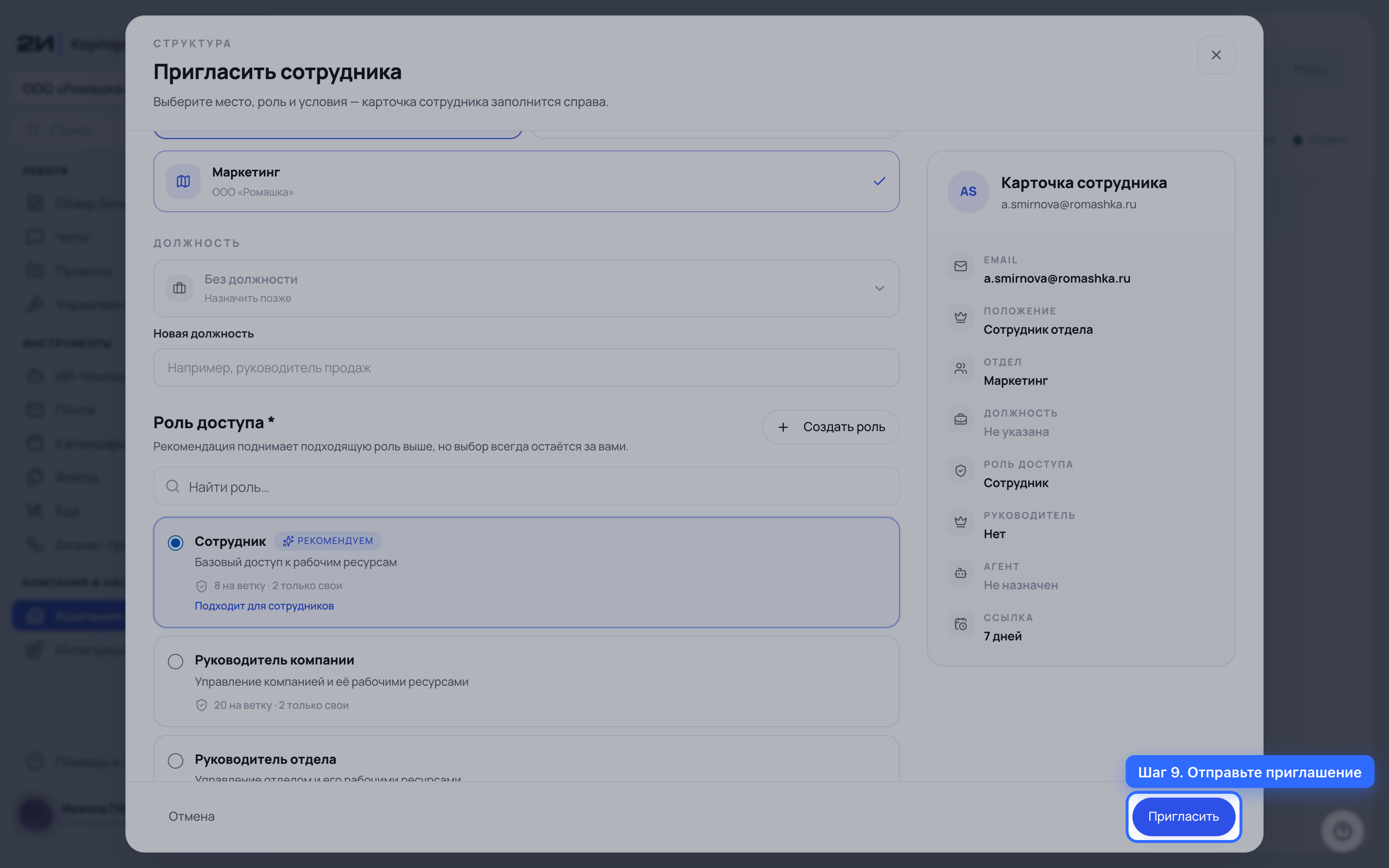
Task: Click the Пригласить button
Action: tap(1184, 816)
